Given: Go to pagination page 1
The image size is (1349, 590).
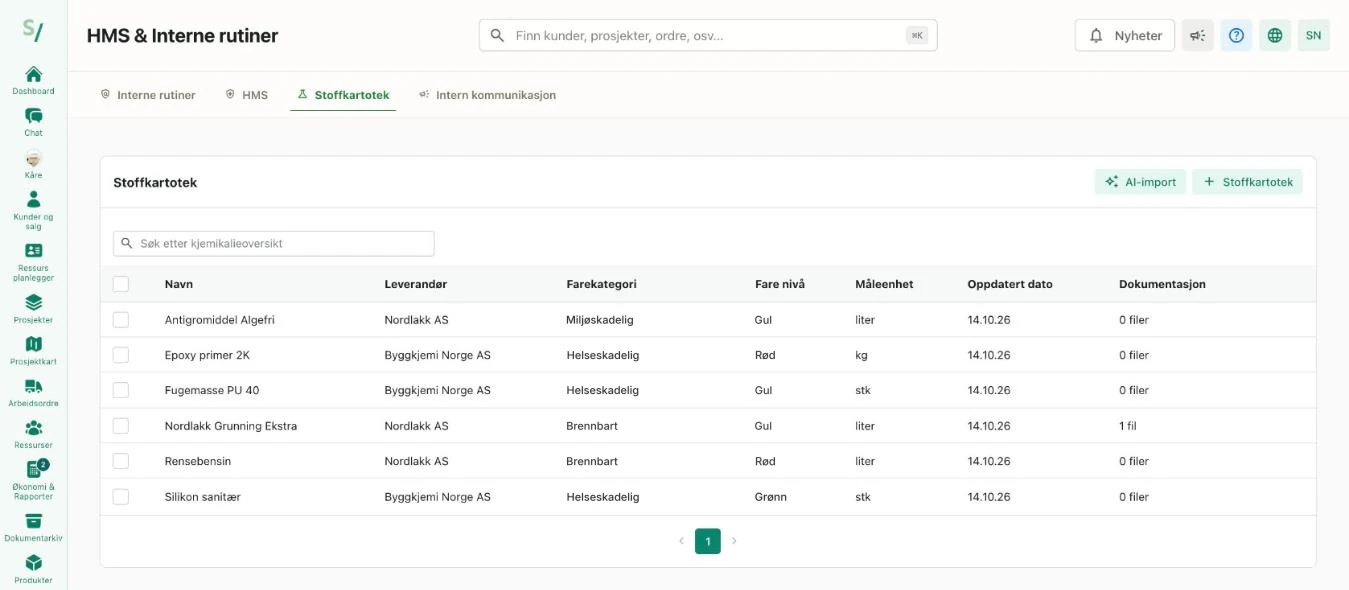Looking at the screenshot, I should tap(708, 541).
